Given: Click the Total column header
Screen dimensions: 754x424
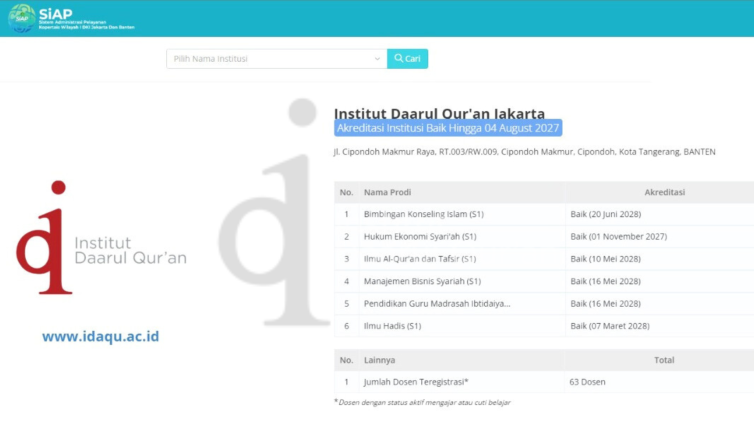Looking at the screenshot, I should click(x=664, y=360).
